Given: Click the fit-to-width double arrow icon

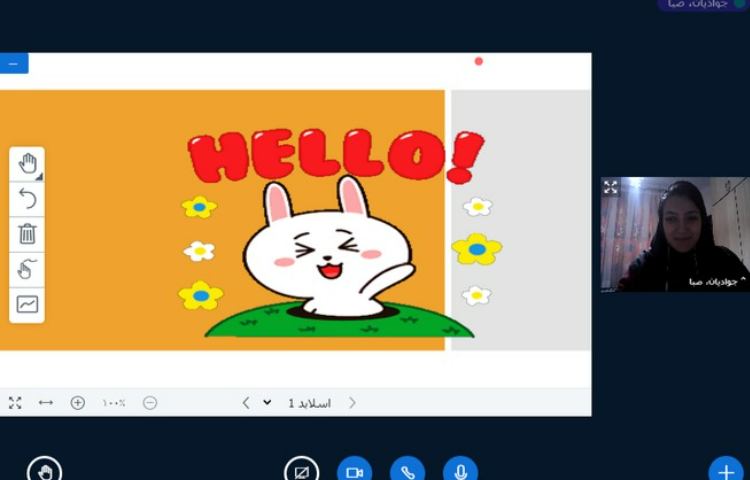Looking at the screenshot, I should 46,403.
